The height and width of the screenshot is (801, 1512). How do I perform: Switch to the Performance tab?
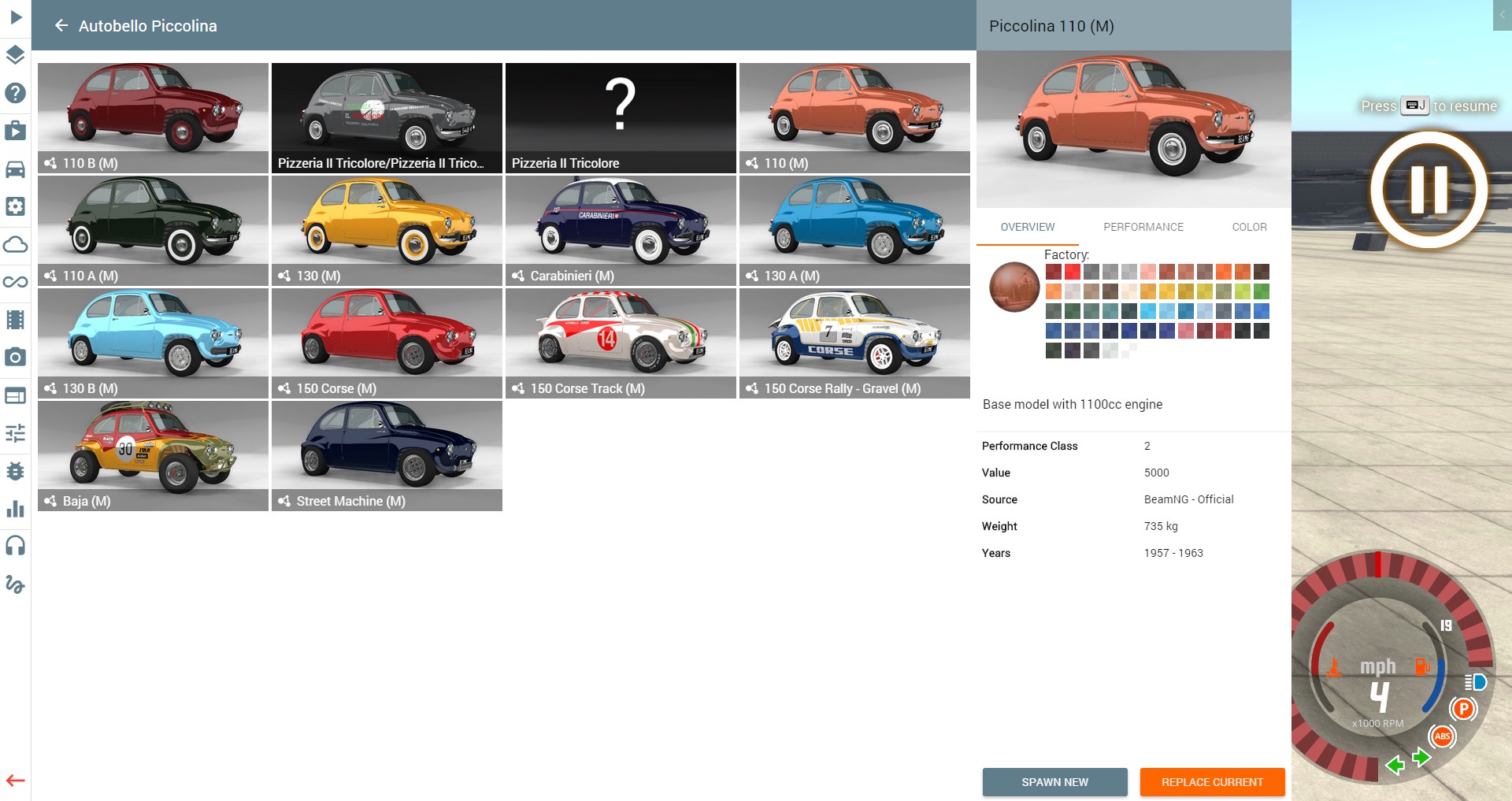1143,227
